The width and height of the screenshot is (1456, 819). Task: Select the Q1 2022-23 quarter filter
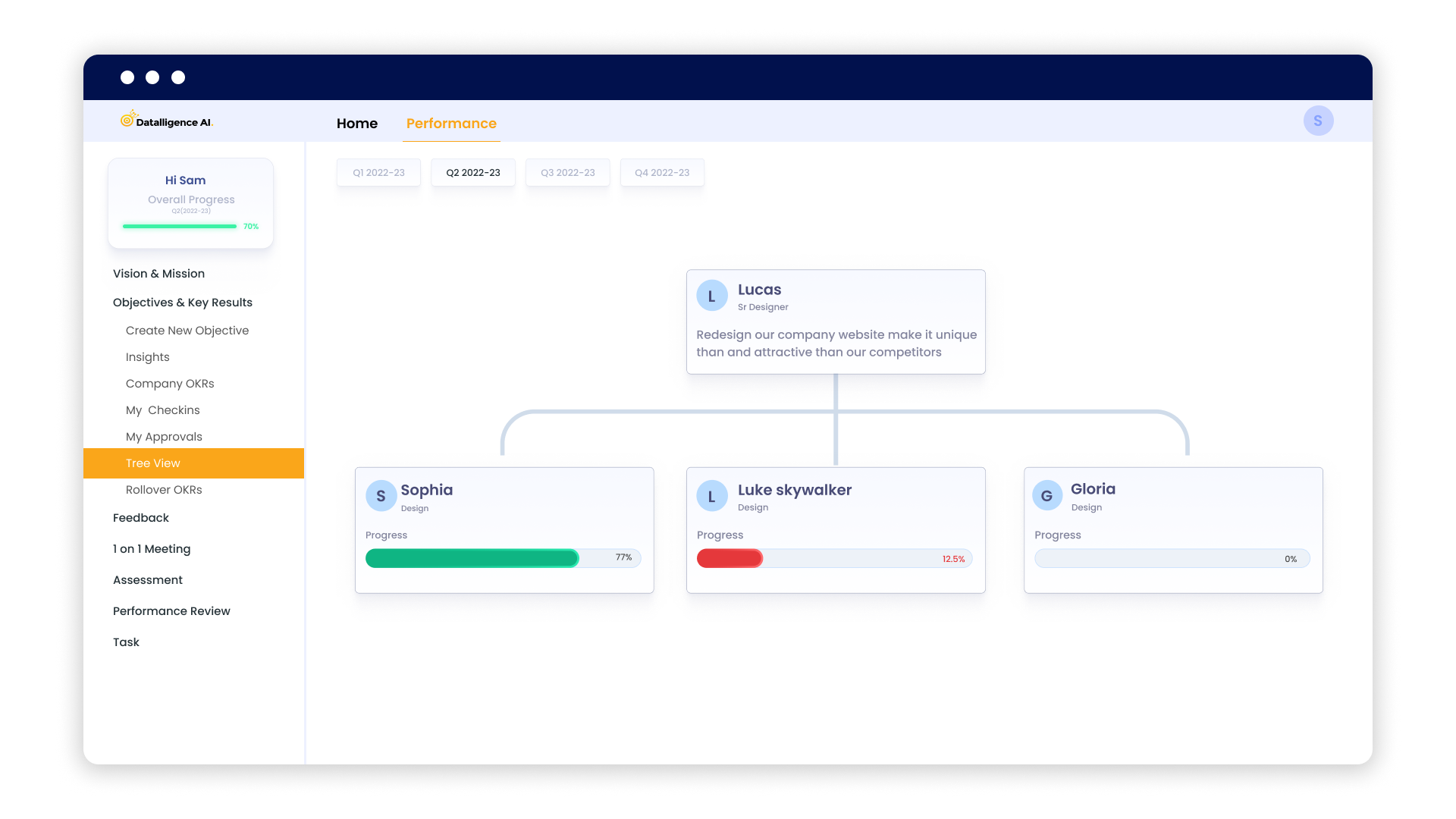[378, 172]
